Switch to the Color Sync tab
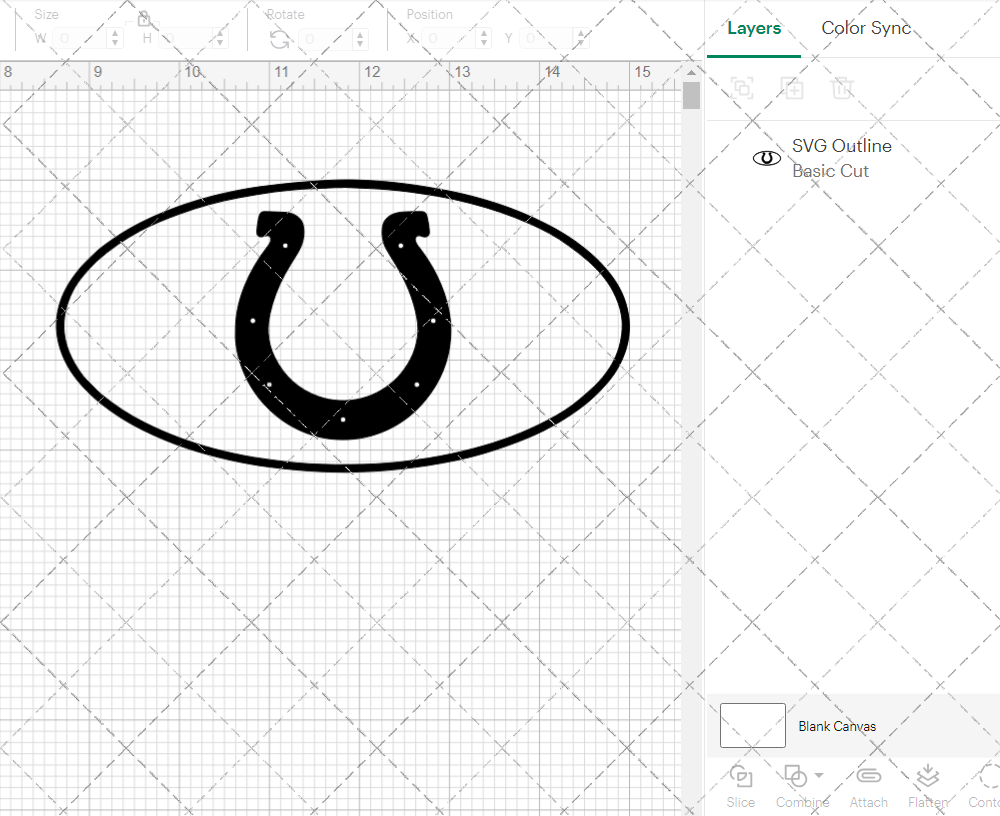 (x=866, y=28)
